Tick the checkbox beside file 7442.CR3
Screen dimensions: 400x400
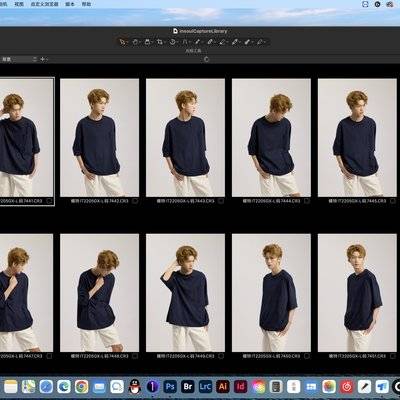pos(135,201)
